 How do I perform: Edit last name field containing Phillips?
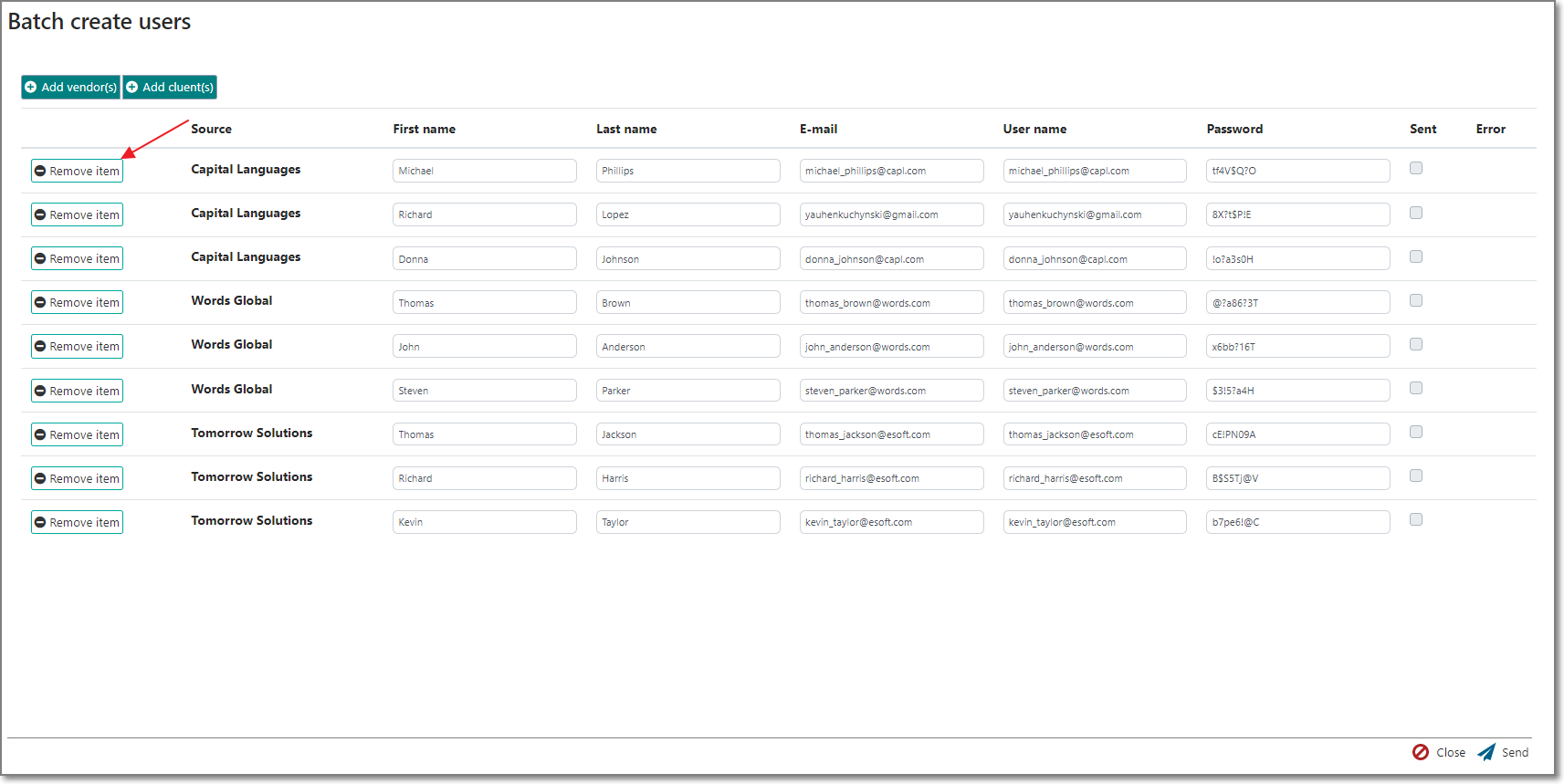(688, 171)
